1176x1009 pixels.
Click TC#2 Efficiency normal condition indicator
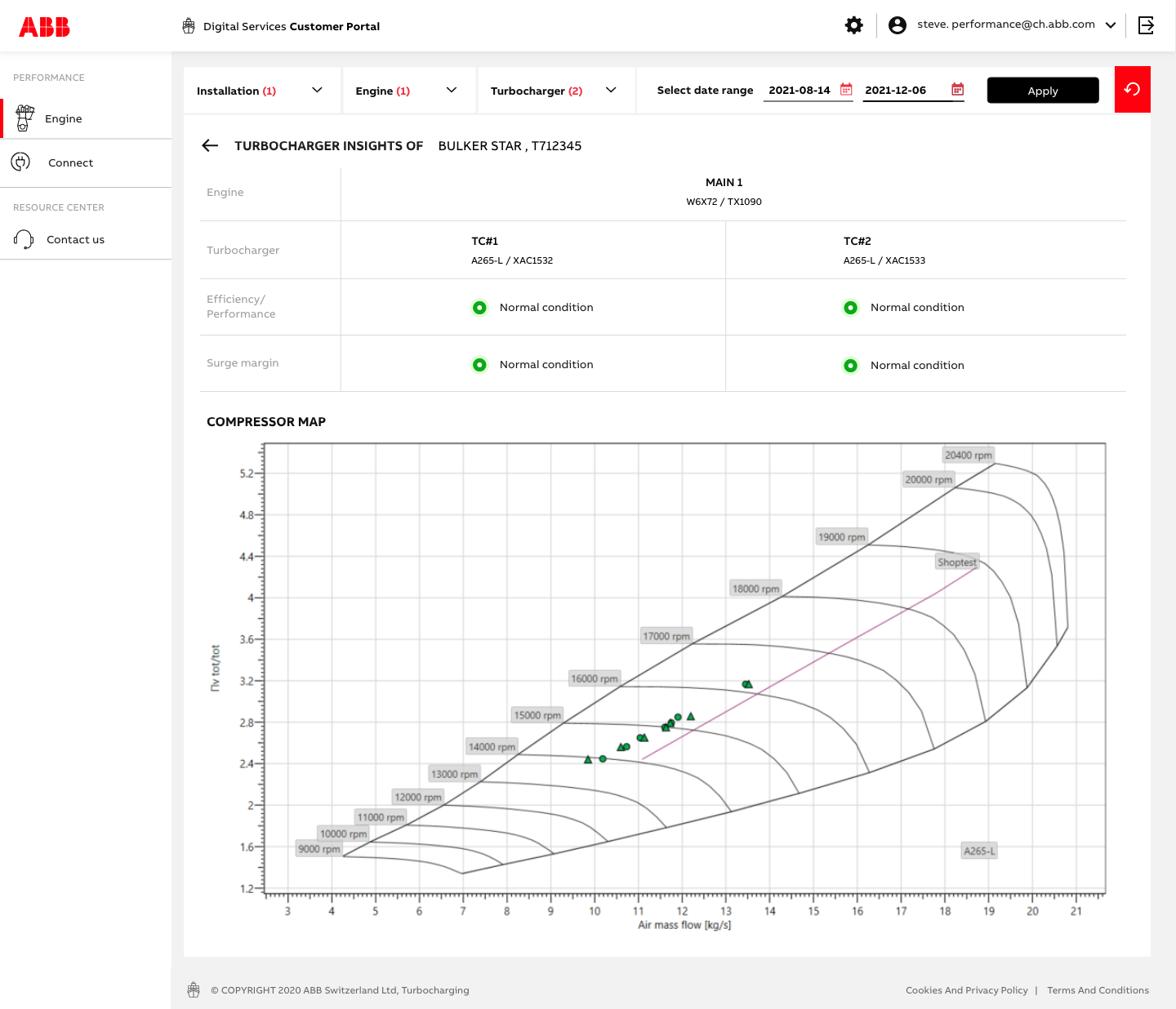[x=850, y=308]
